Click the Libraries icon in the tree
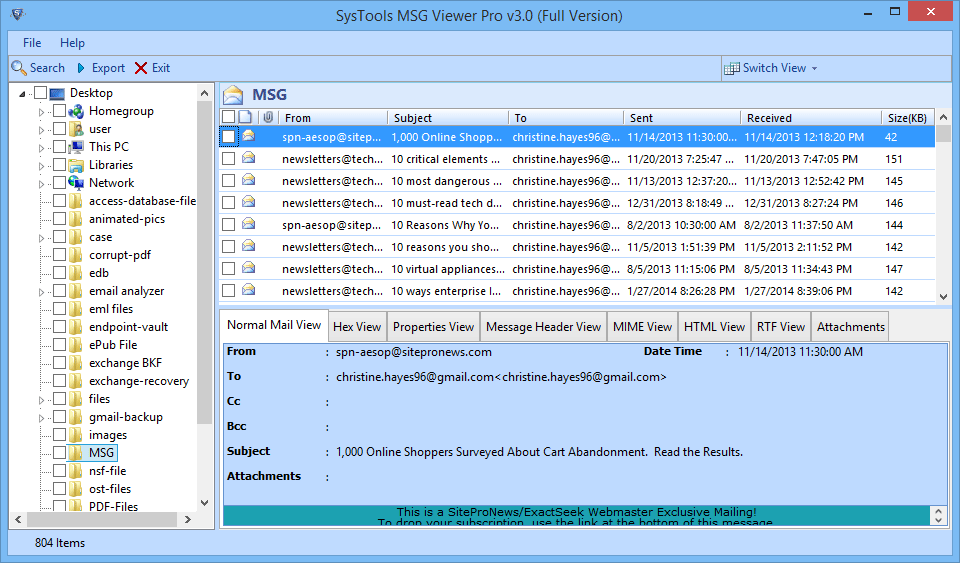This screenshot has height=563, width=960. coord(76,165)
